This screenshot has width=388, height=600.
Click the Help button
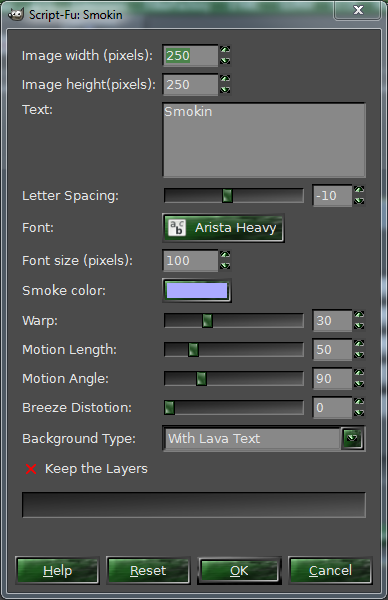(x=57, y=571)
